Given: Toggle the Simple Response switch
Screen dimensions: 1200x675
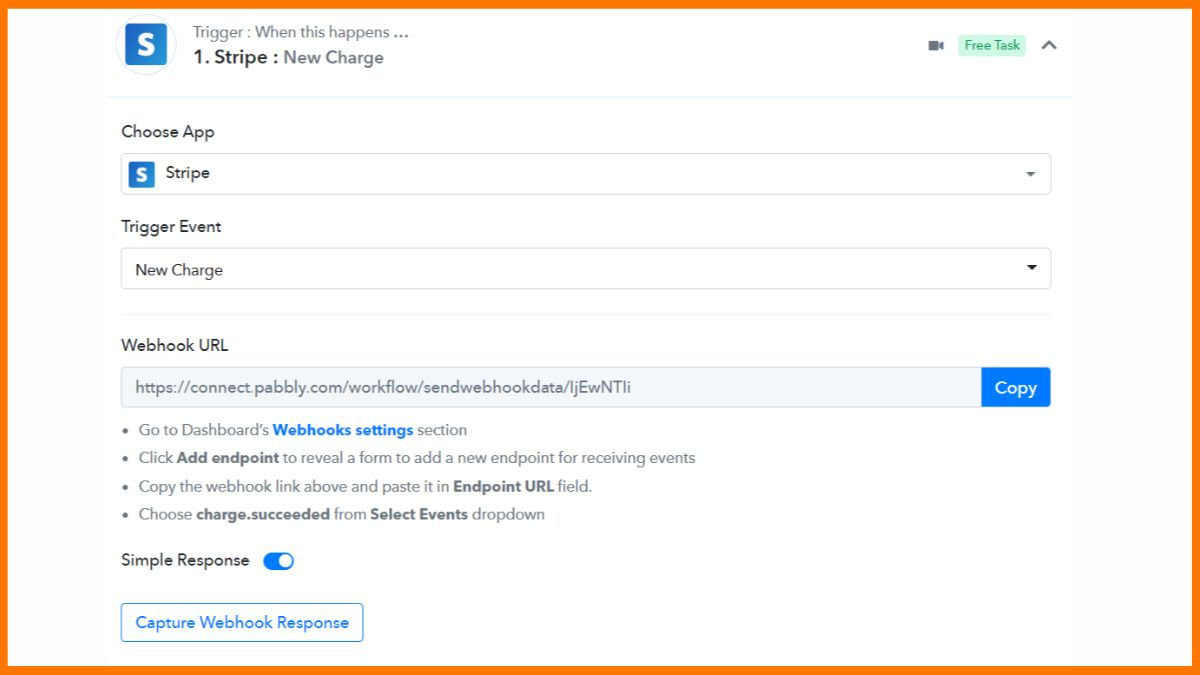Looking at the screenshot, I should point(278,561).
